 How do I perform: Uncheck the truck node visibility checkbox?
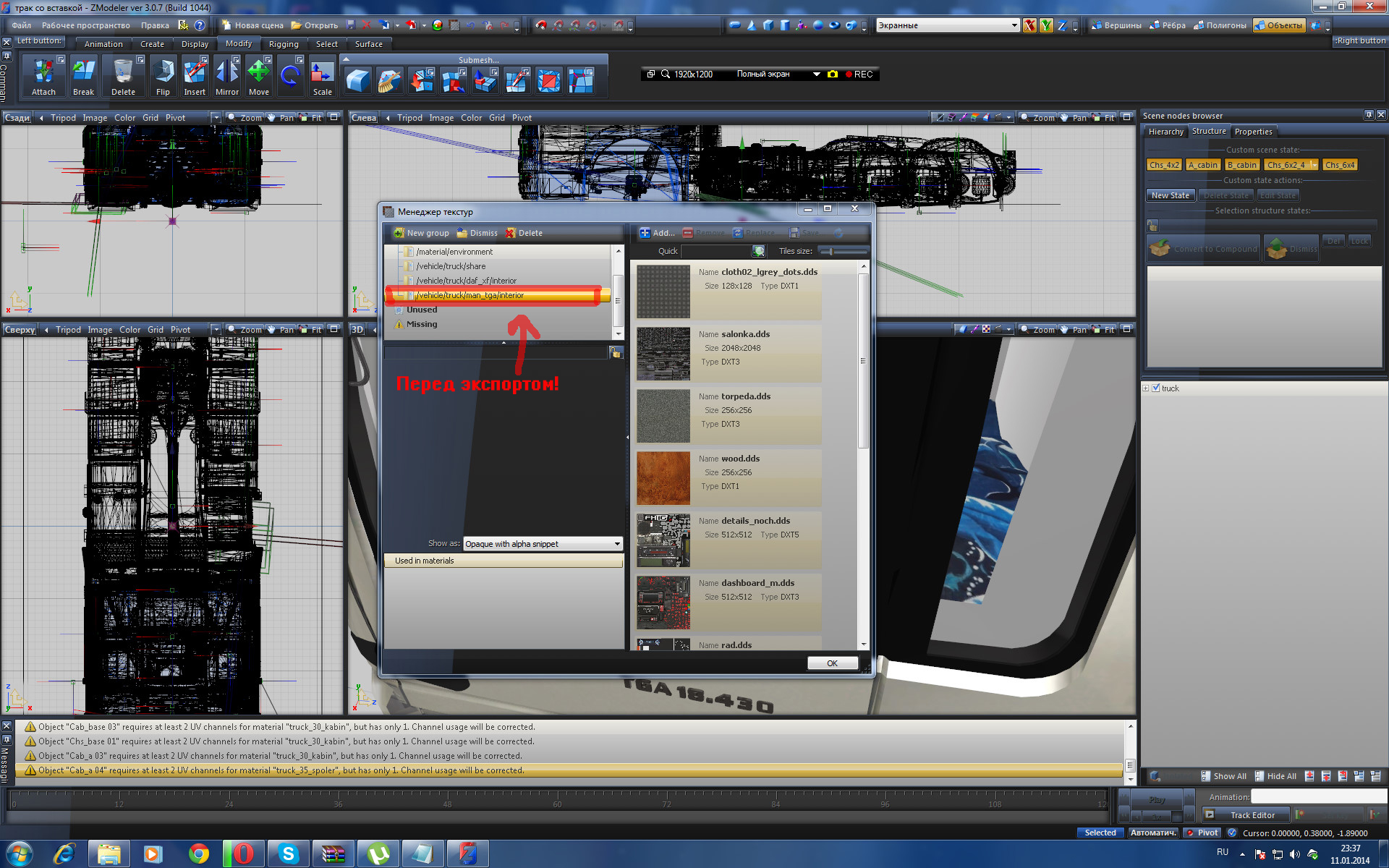point(1155,388)
